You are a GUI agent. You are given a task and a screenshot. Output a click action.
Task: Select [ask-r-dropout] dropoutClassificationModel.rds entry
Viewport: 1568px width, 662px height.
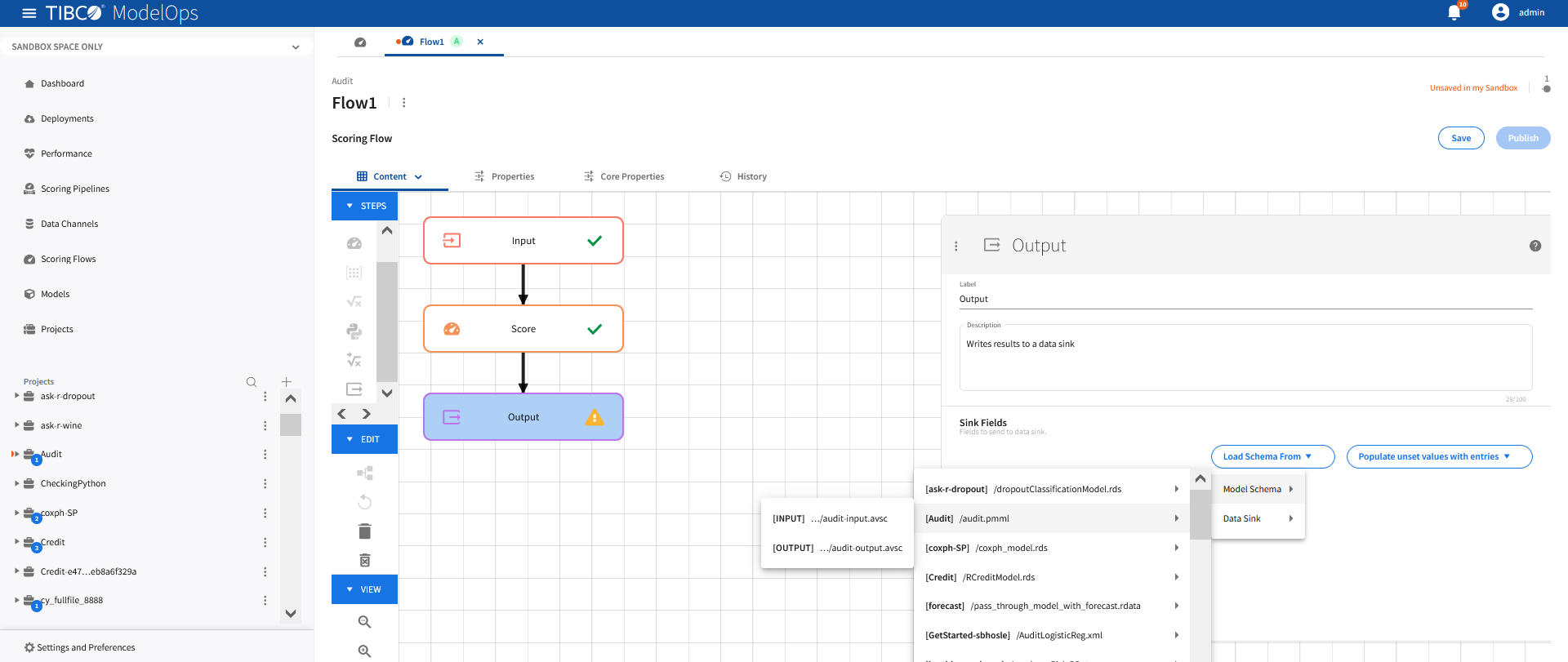[x=1052, y=489]
